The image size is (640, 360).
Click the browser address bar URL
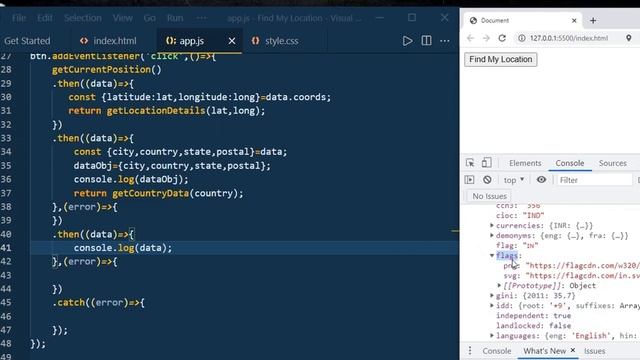tap(569, 38)
